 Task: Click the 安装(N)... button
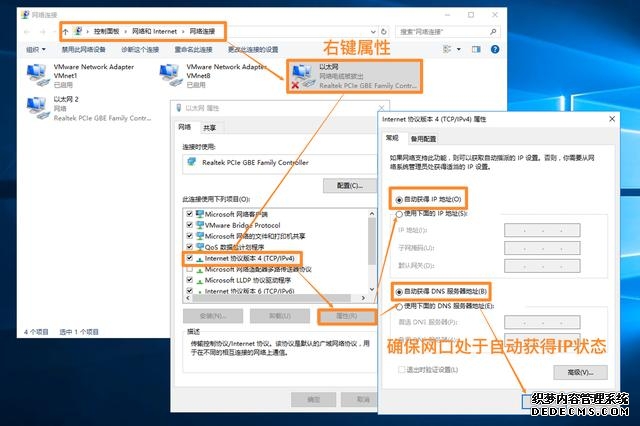pyautogui.click(x=213, y=316)
